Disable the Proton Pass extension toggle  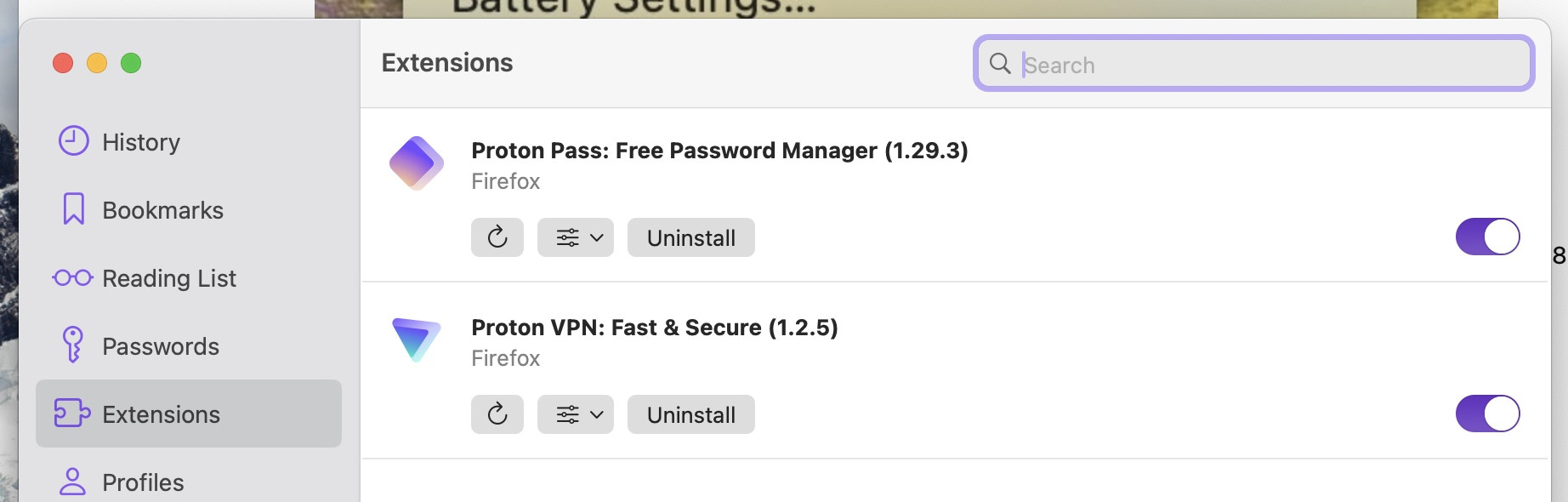pos(1487,237)
